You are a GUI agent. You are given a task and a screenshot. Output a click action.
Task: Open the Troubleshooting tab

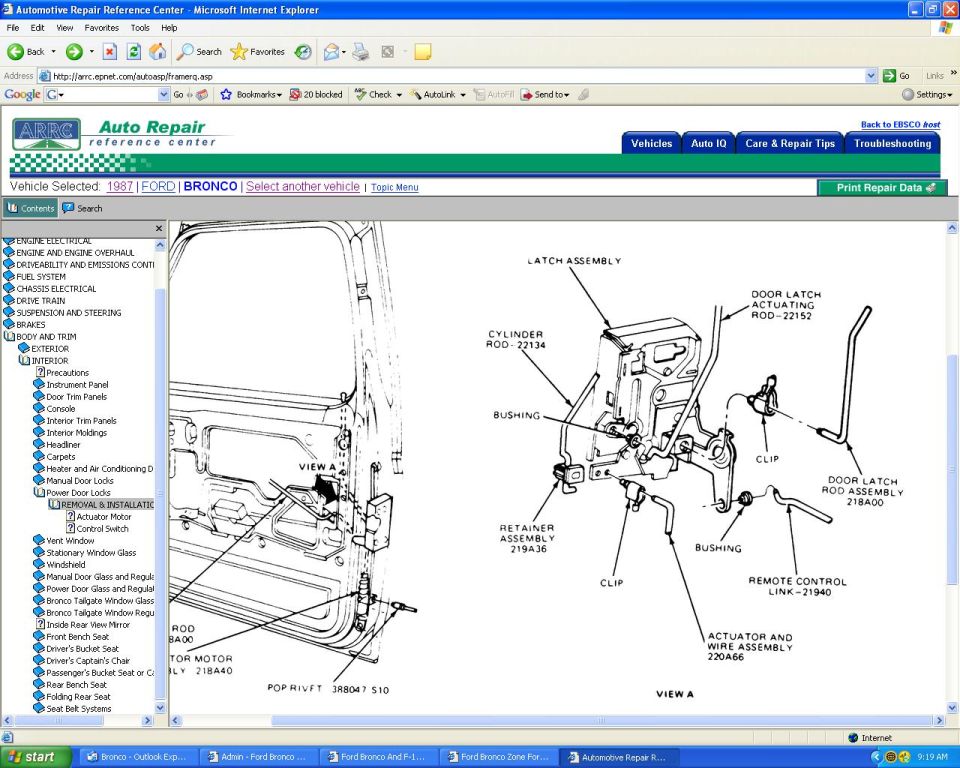[x=892, y=143]
